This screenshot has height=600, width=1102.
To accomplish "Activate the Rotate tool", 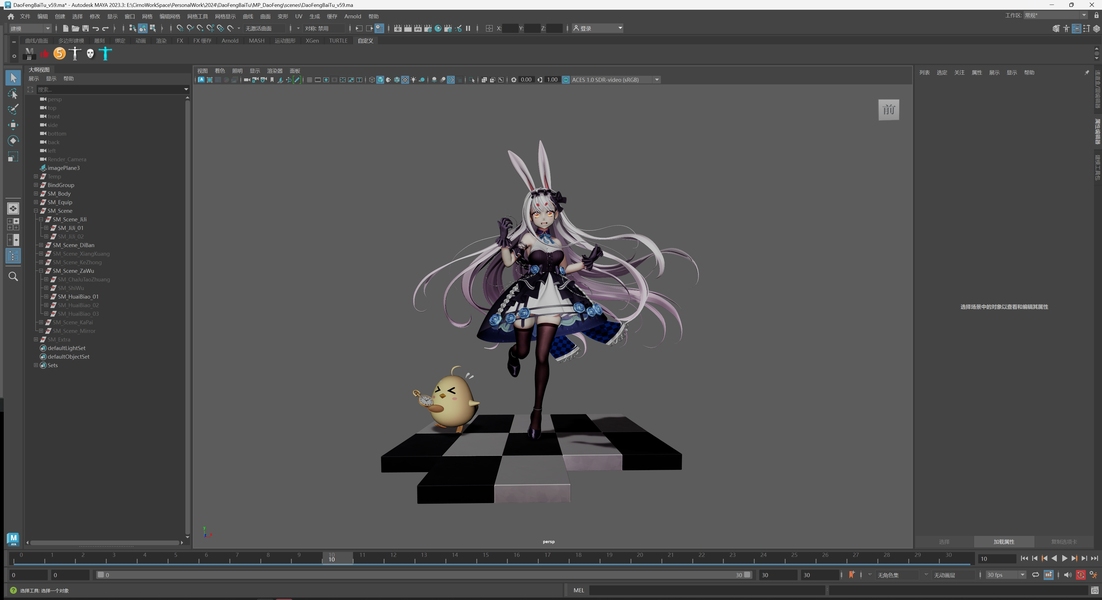I will click(13, 141).
